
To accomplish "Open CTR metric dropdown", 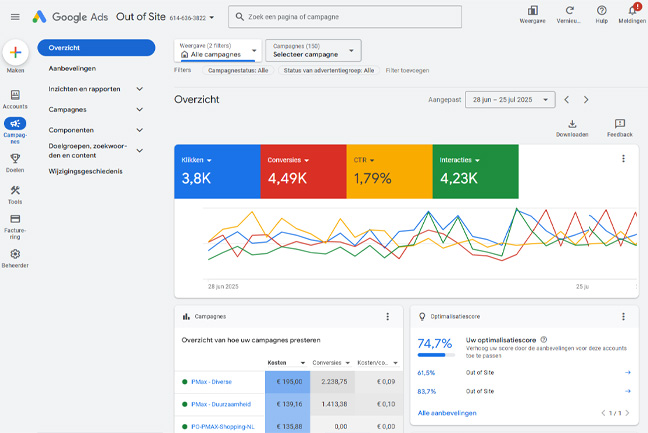I will click(x=372, y=160).
